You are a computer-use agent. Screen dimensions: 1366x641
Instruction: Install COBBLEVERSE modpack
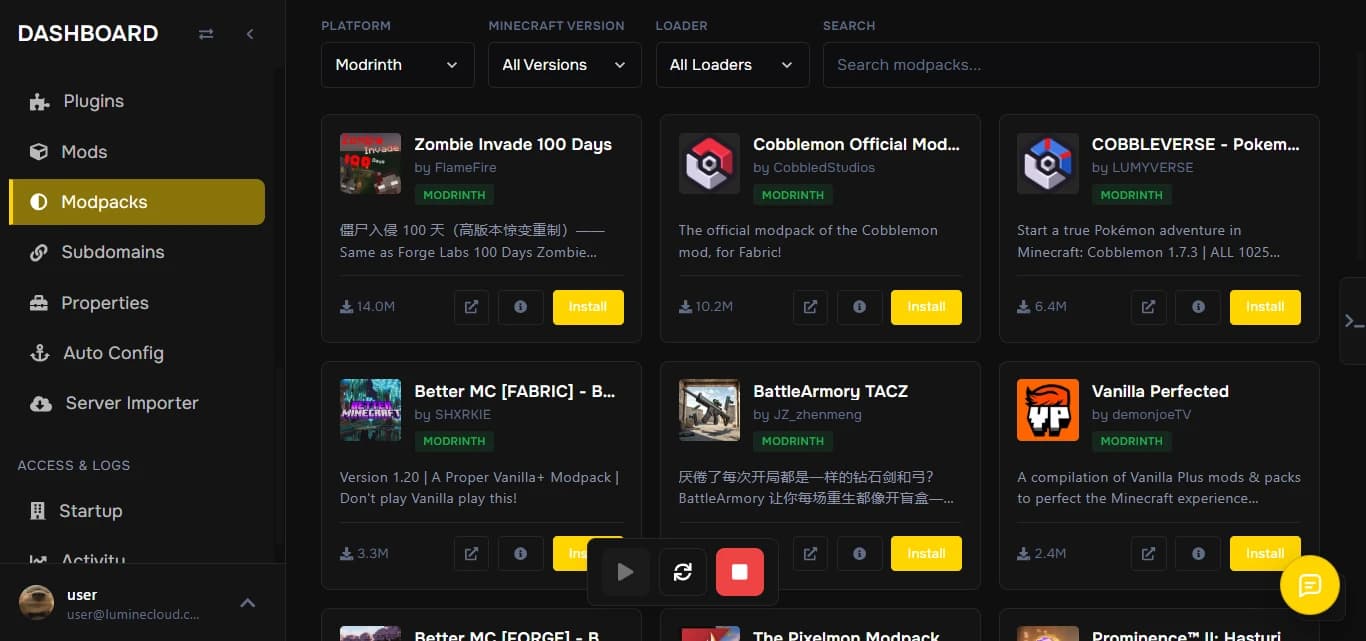(x=1265, y=307)
